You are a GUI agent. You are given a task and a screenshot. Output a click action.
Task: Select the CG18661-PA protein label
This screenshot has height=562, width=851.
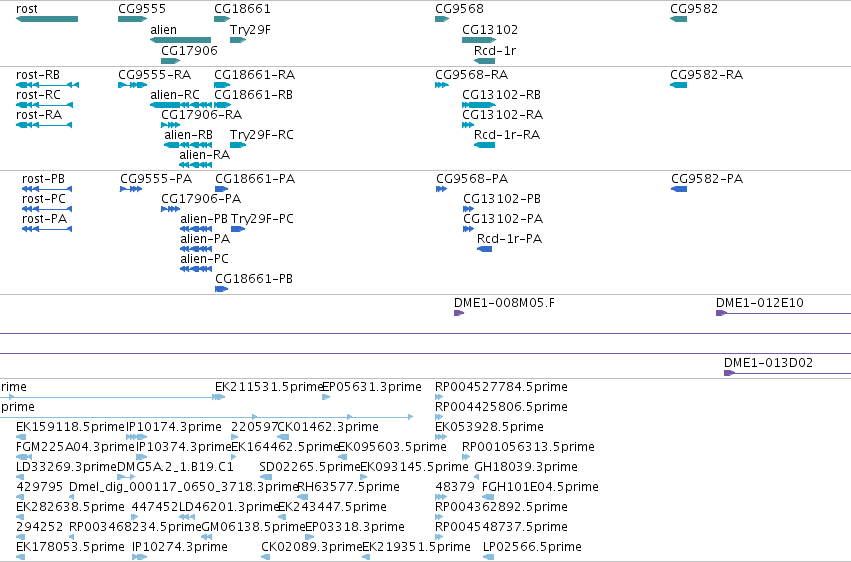pyautogui.click(x=255, y=178)
